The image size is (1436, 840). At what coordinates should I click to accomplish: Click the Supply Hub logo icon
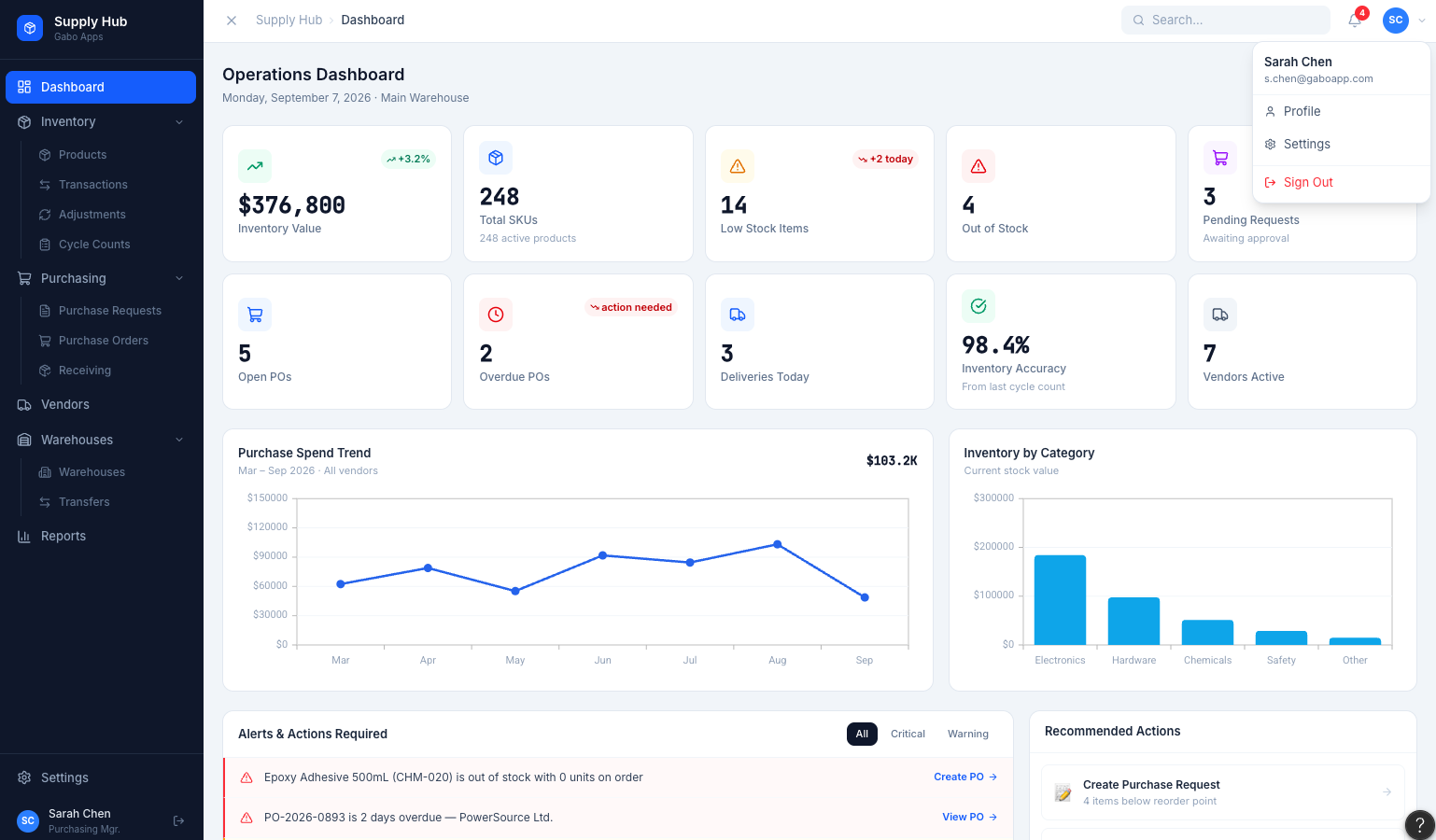(x=30, y=28)
